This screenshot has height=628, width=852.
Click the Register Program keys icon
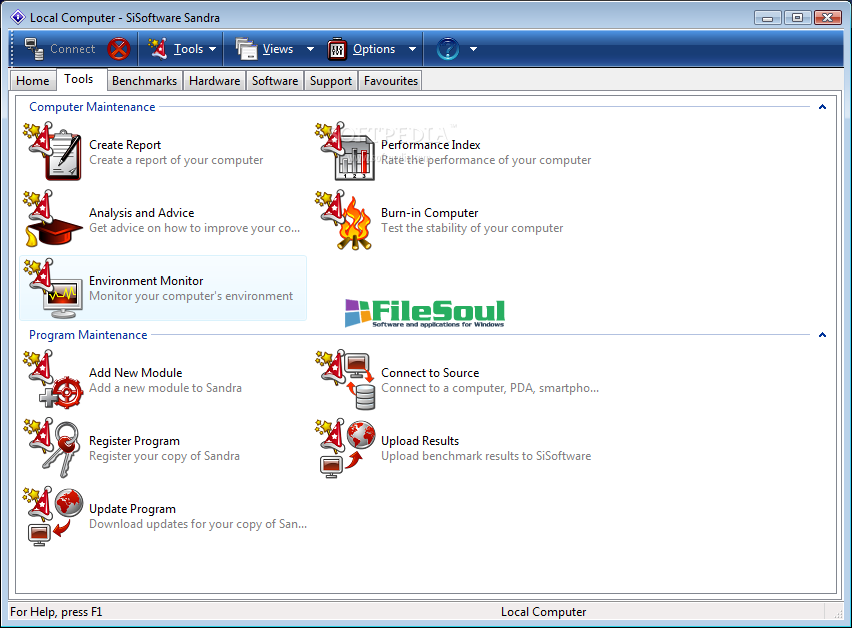(x=52, y=448)
